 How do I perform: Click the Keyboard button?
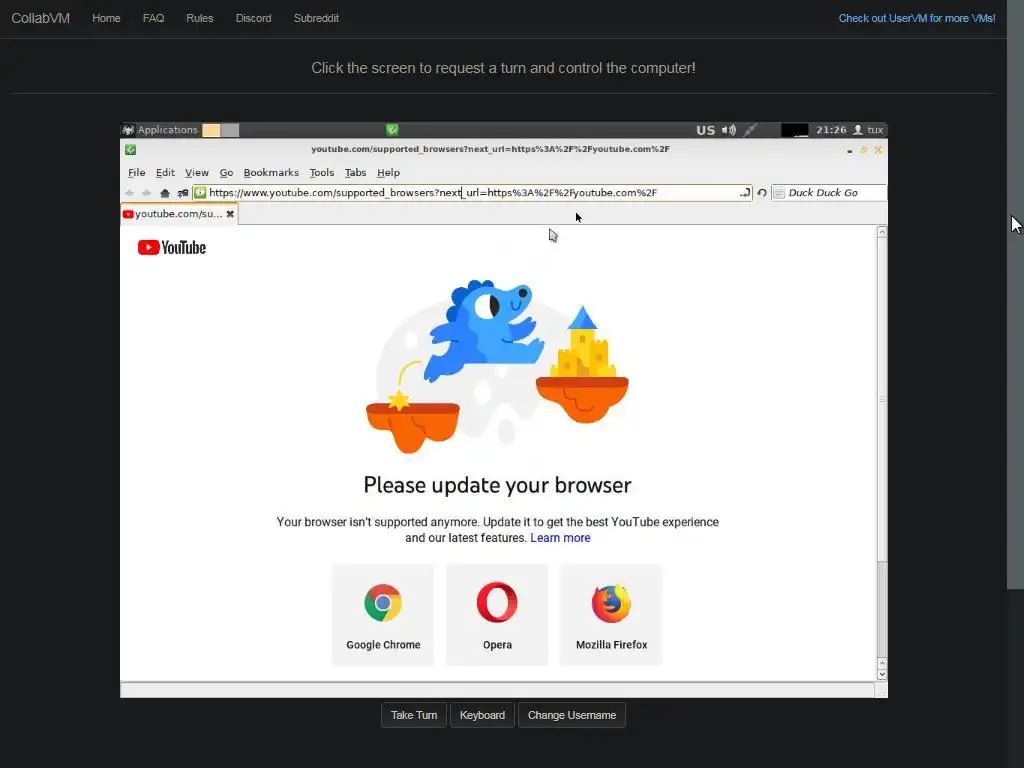[x=482, y=715]
